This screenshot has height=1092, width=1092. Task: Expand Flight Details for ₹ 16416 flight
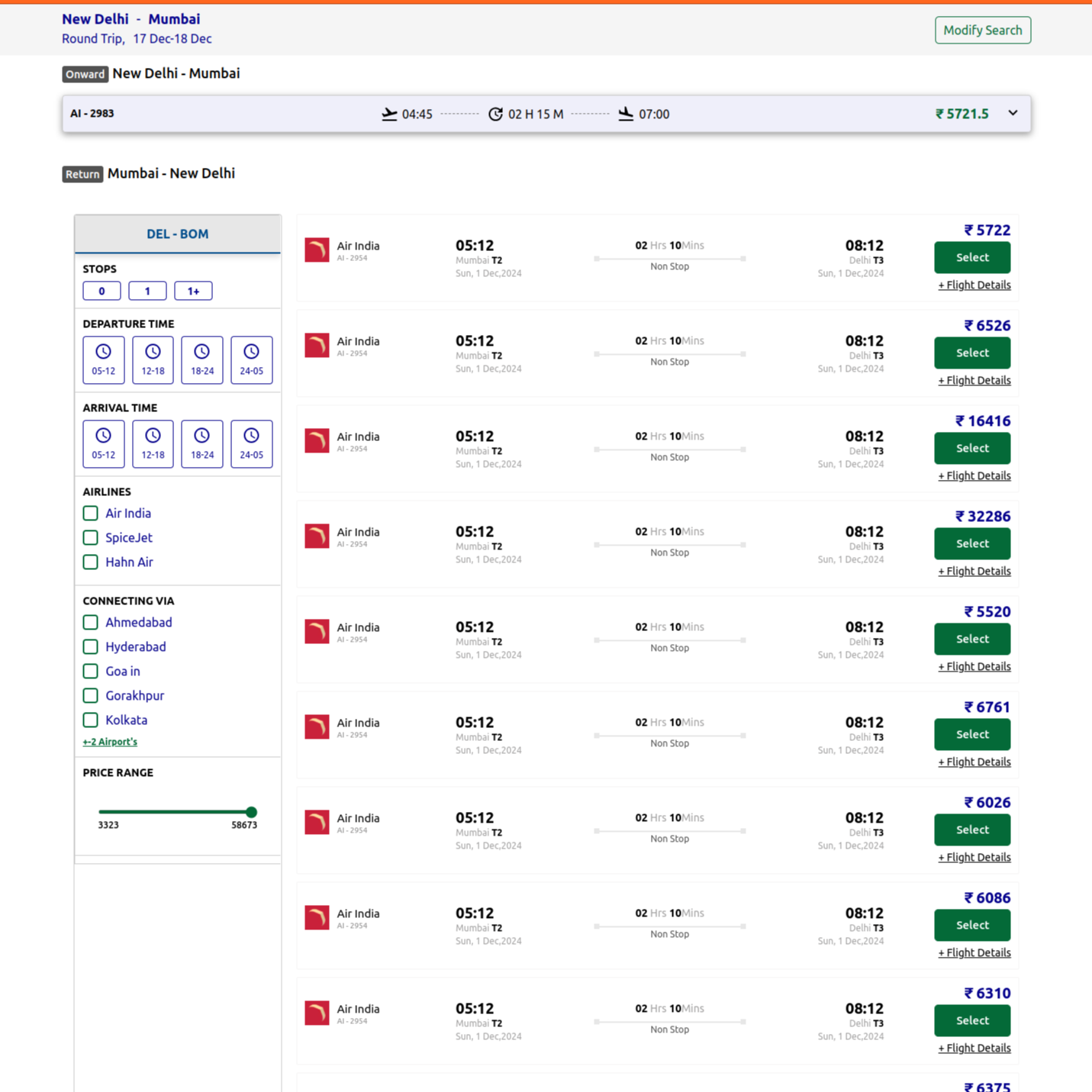[974, 476]
